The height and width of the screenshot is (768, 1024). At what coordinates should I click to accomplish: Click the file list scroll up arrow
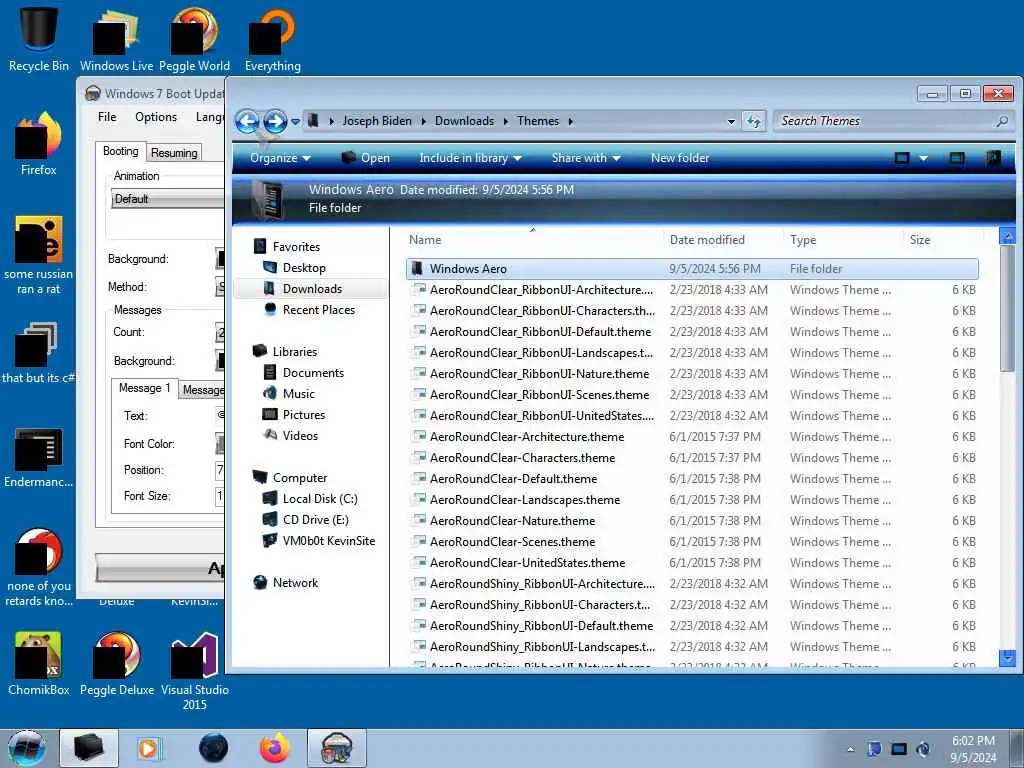coord(1007,236)
